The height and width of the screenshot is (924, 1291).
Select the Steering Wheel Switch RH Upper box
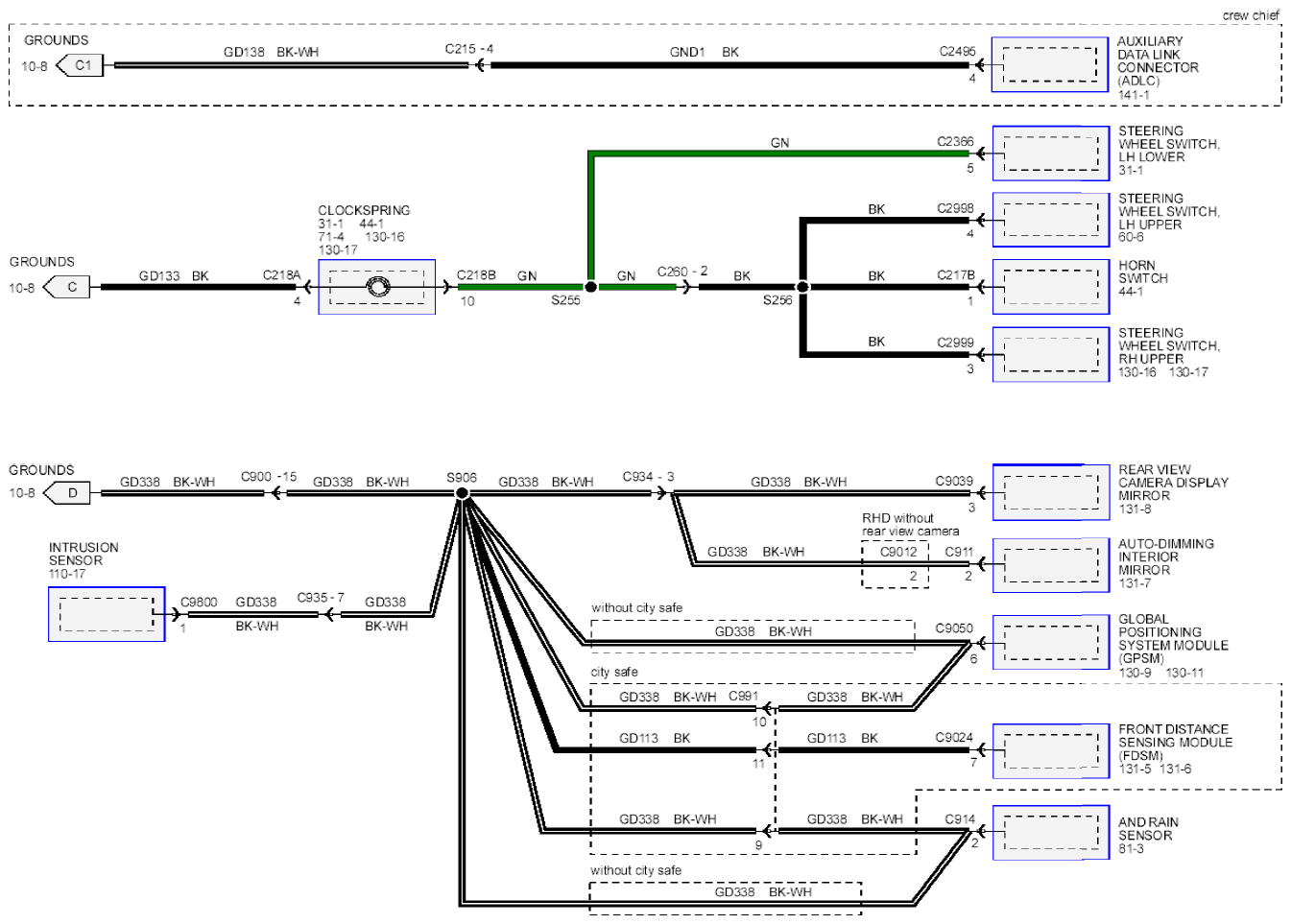tap(1051, 354)
